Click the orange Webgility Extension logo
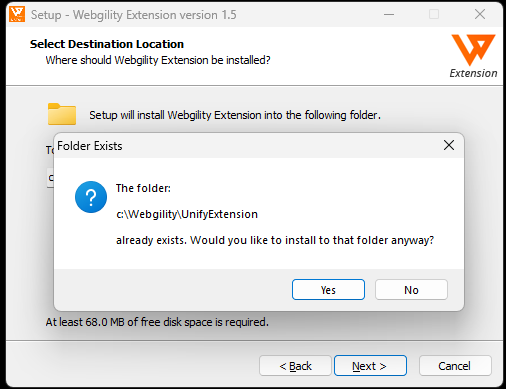 473,50
